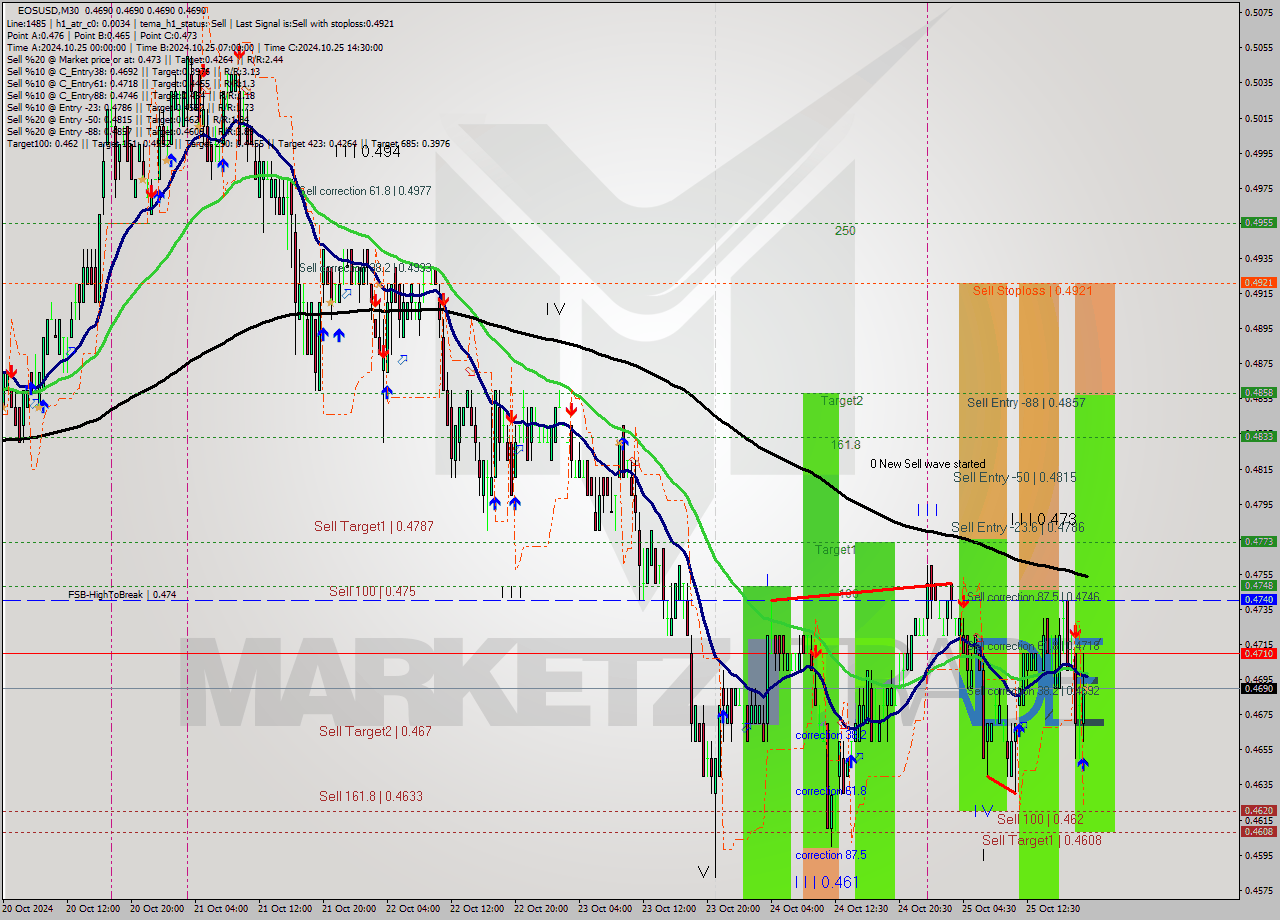Image resolution: width=1280 pixels, height=920 pixels.
Task: Click '23 Oct 20:00' on the time axis
Action: pyautogui.click(x=732, y=909)
